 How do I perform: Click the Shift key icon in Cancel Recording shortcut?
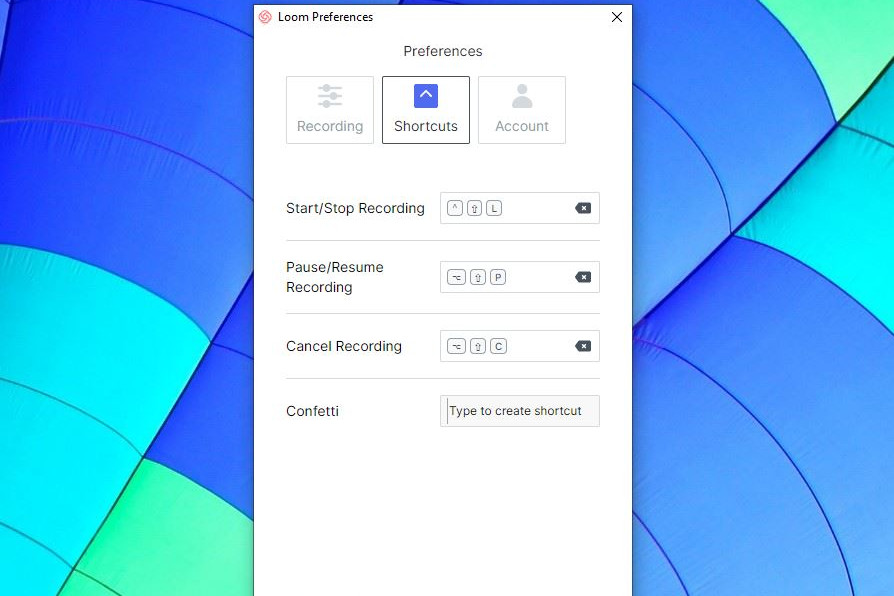coord(478,346)
